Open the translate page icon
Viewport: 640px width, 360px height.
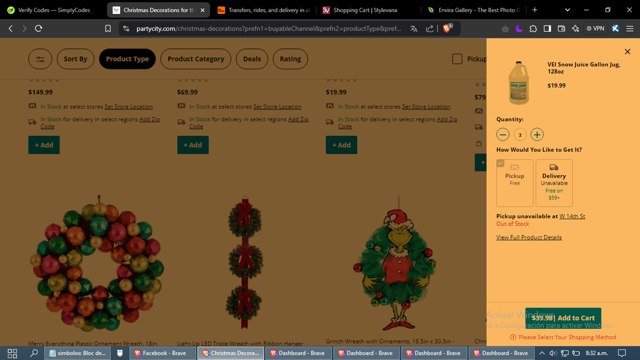point(414,29)
